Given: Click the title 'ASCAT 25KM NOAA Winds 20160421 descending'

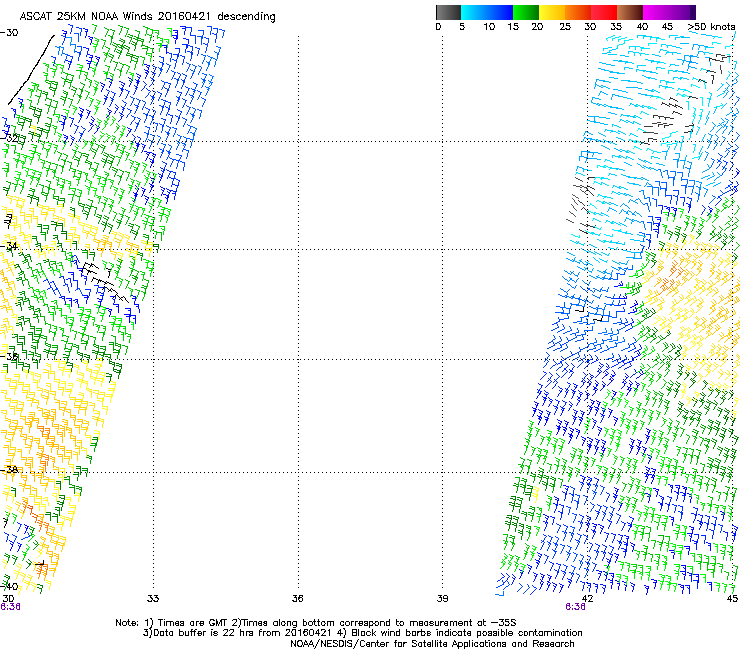Looking at the screenshot, I should coord(147,16).
